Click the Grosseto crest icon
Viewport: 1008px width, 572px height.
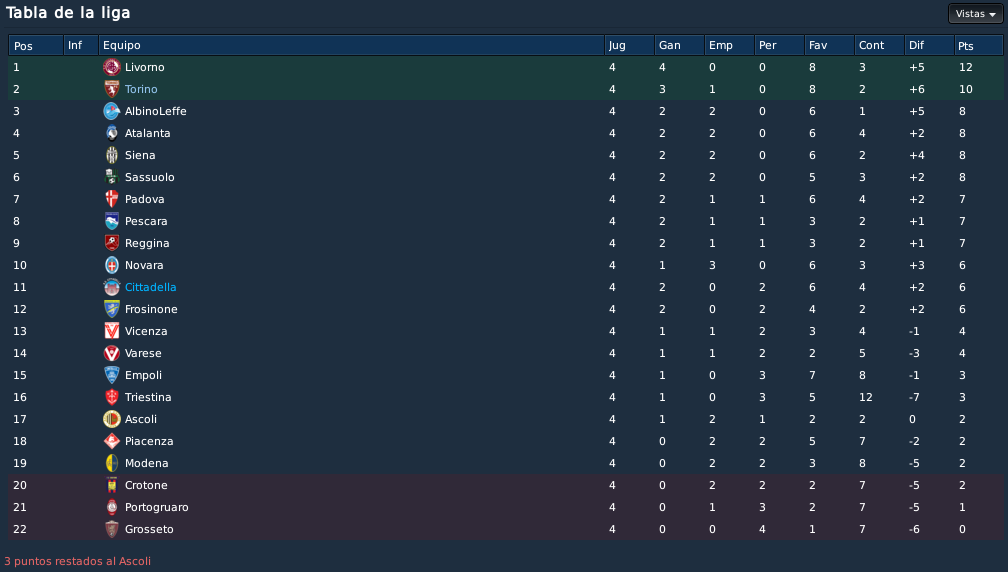[x=112, y=529]
